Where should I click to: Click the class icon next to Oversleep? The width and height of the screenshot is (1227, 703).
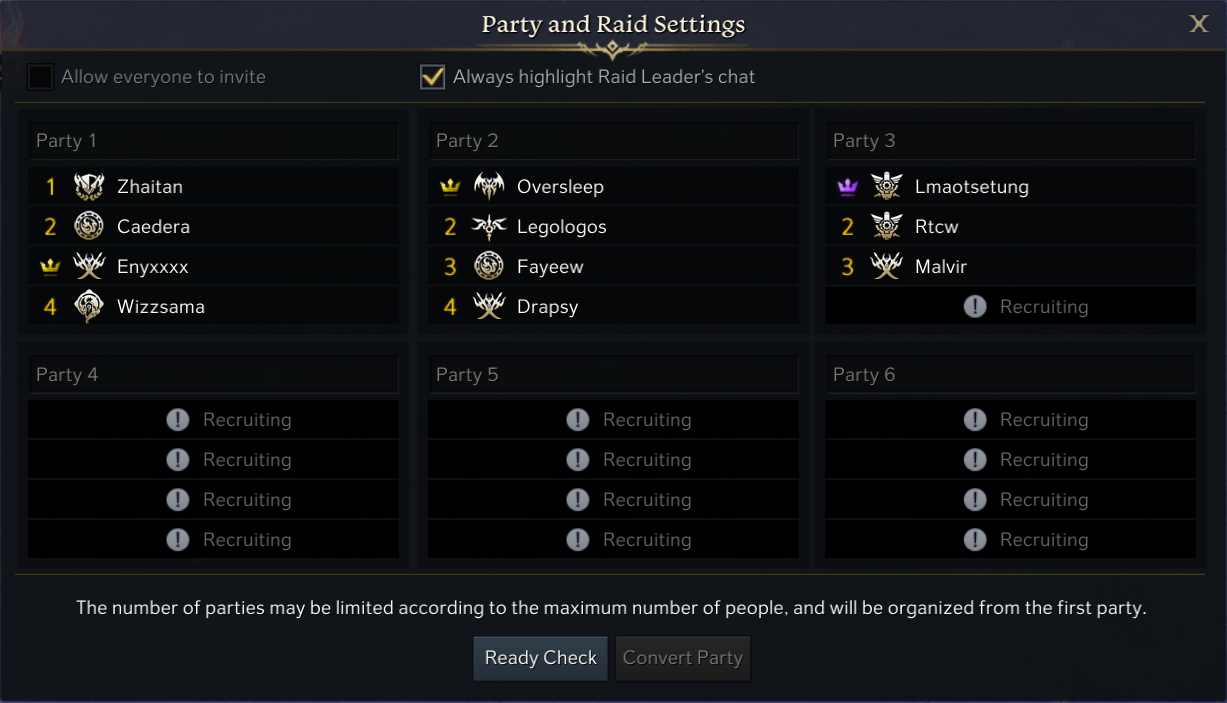(489, 187)
